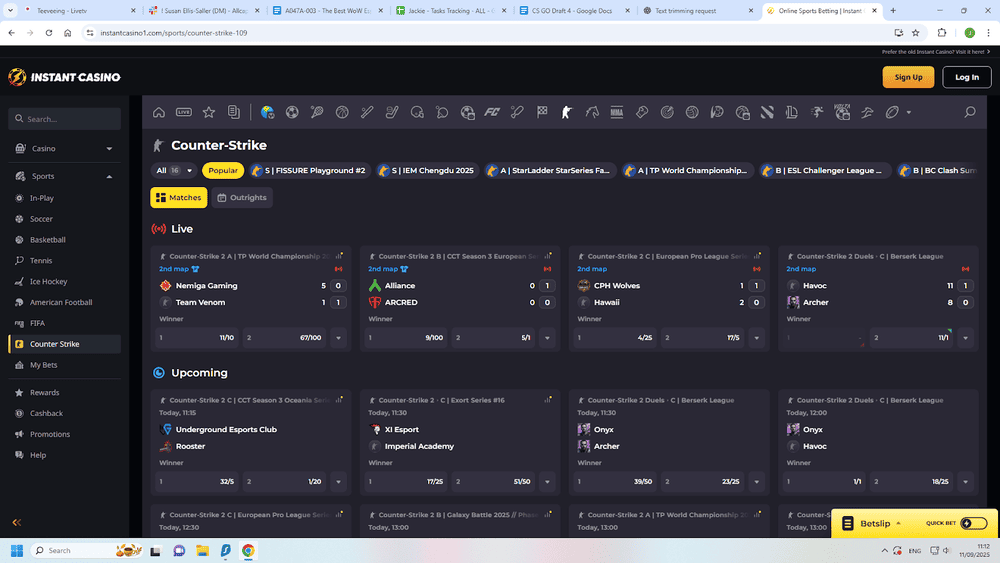The width and height of the screenshot is (1000, 563).
Task: Open the search magnifier in sports bar
Action: pyautogui.click(x=970, y=112)
